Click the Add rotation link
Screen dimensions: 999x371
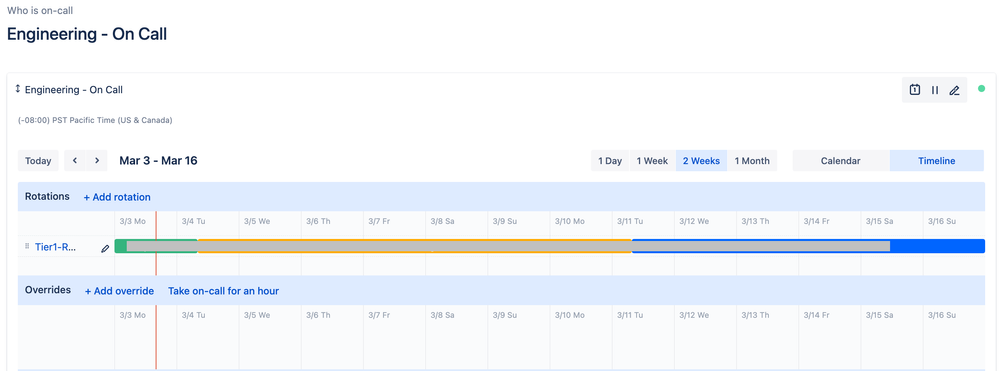(x=117, y=197)
